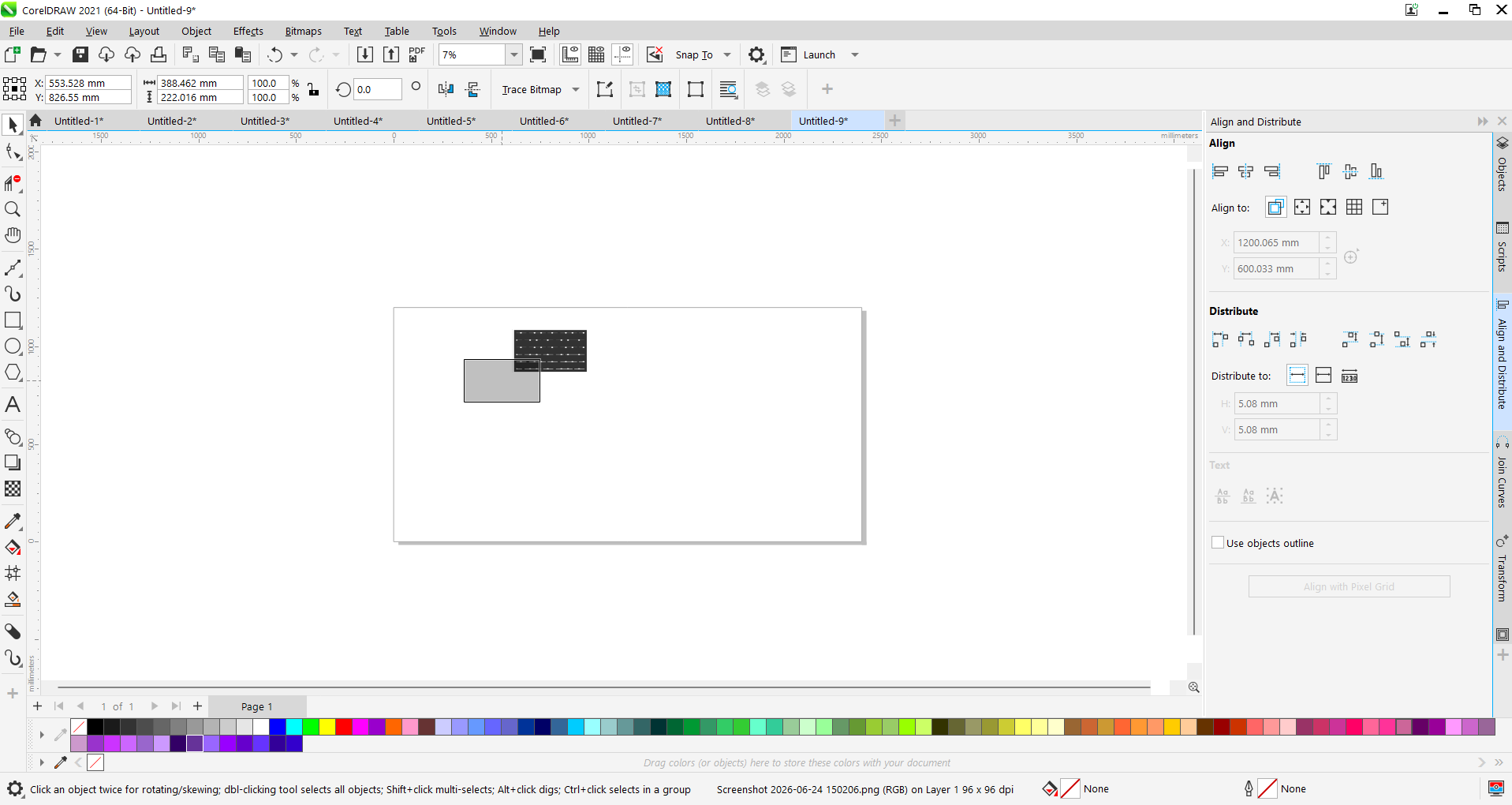Open the Object menu
The image size is (1512, 805).
tap(196, 32)
